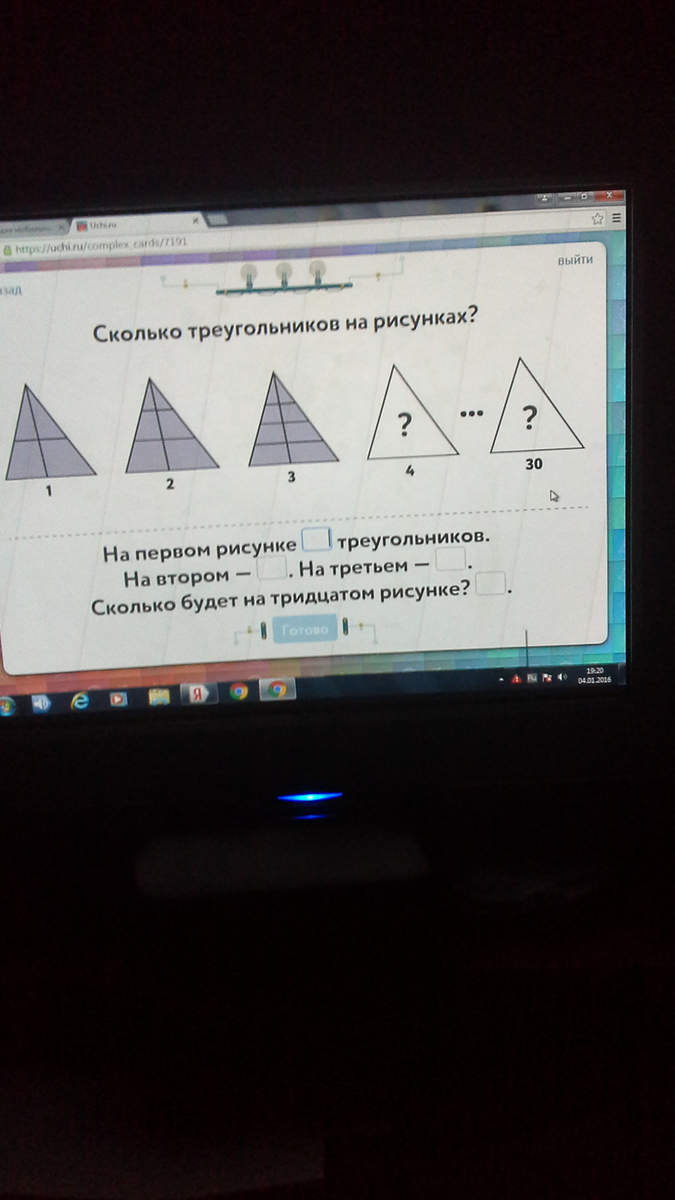Image resolution: width=675 pixels, height=1200 pixels.
Task: Click the answer box for thirtieth picture
Action: click(x=491, y=583)
